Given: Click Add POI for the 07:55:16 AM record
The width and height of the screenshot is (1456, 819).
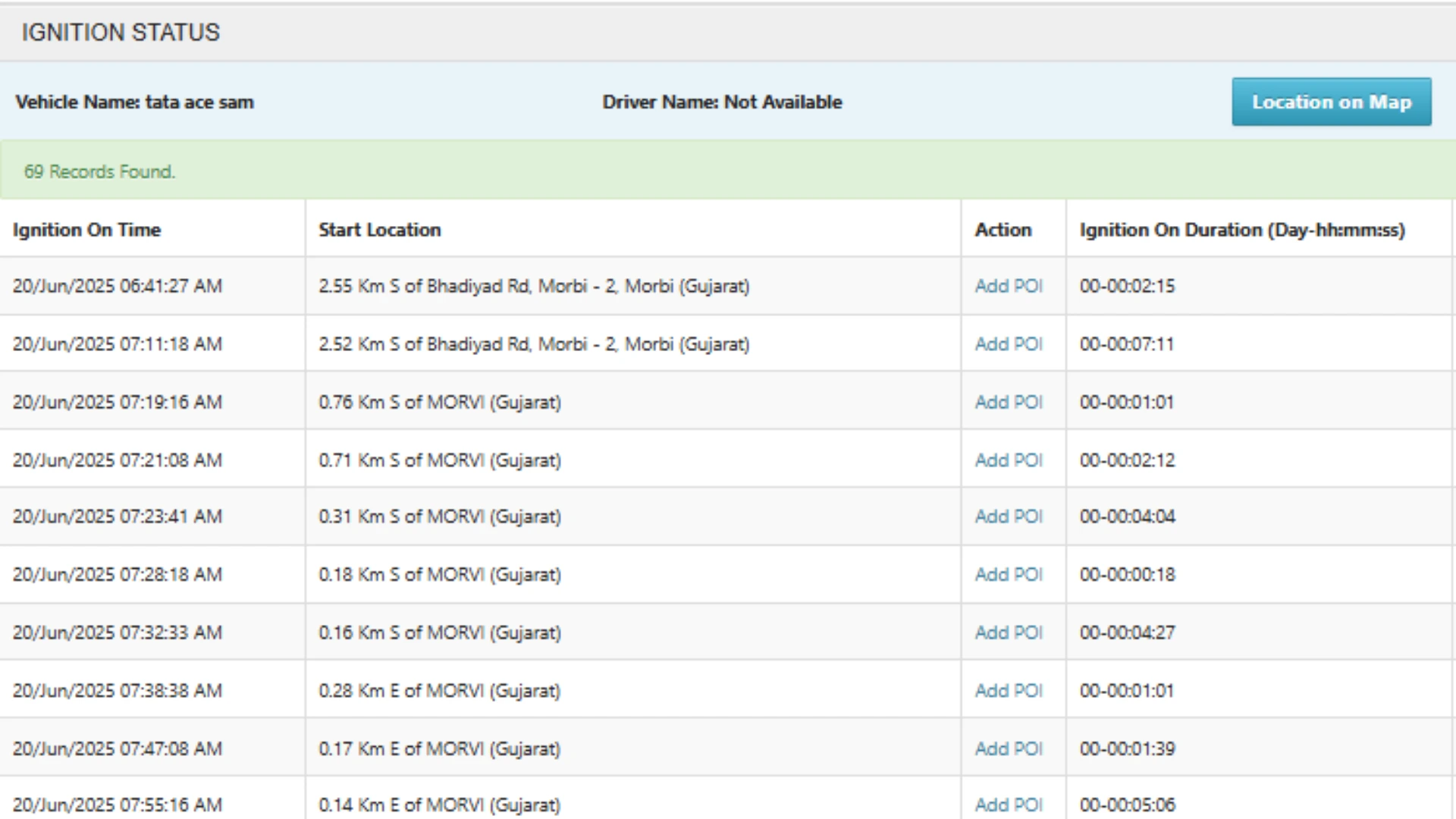Looking at the screenshot, I should coord(1009,805).
